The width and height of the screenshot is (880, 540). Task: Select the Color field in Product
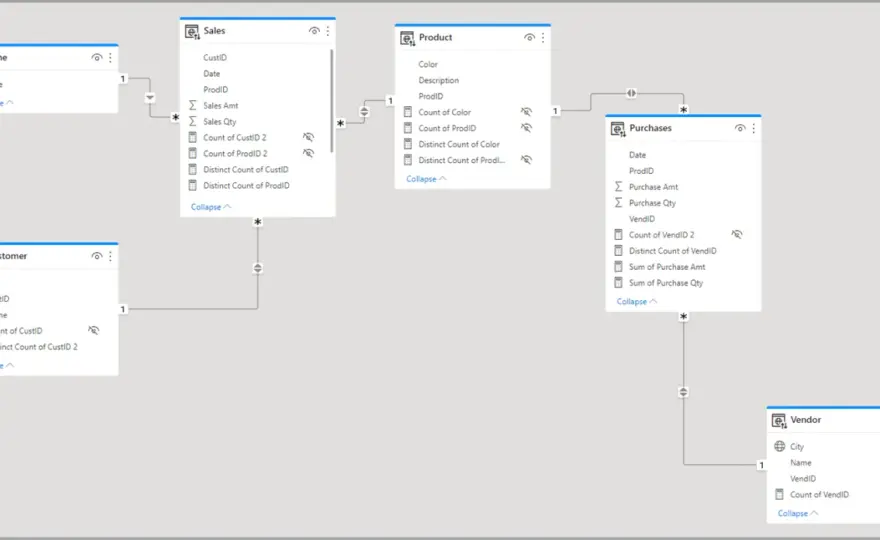(x=428, y=64)
